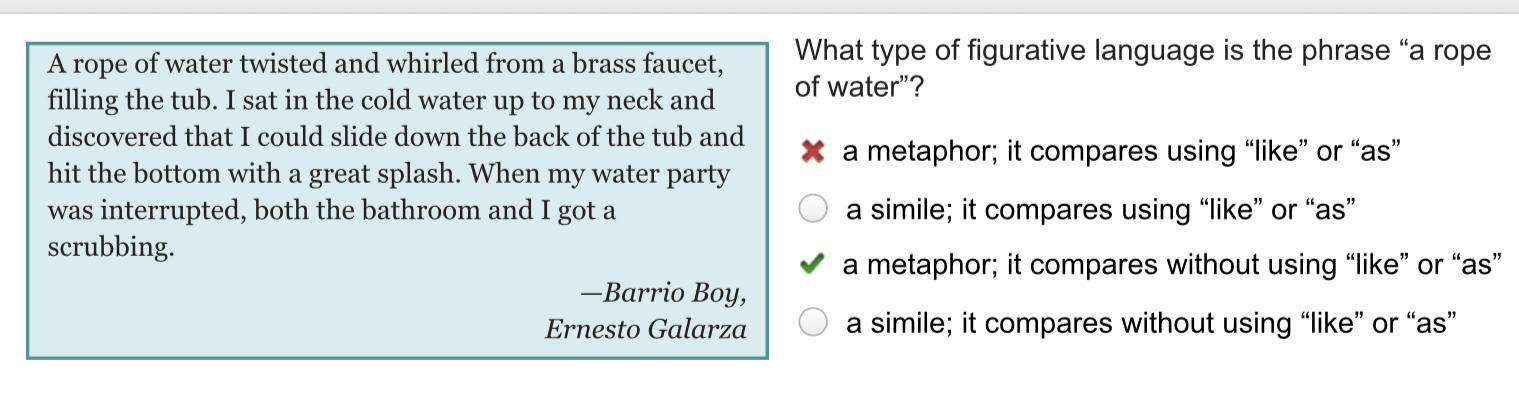This screenshot has height=414, width=1519.
Task: Click the word "scrubbing." in the passage
Action: [x=111, y=247]
